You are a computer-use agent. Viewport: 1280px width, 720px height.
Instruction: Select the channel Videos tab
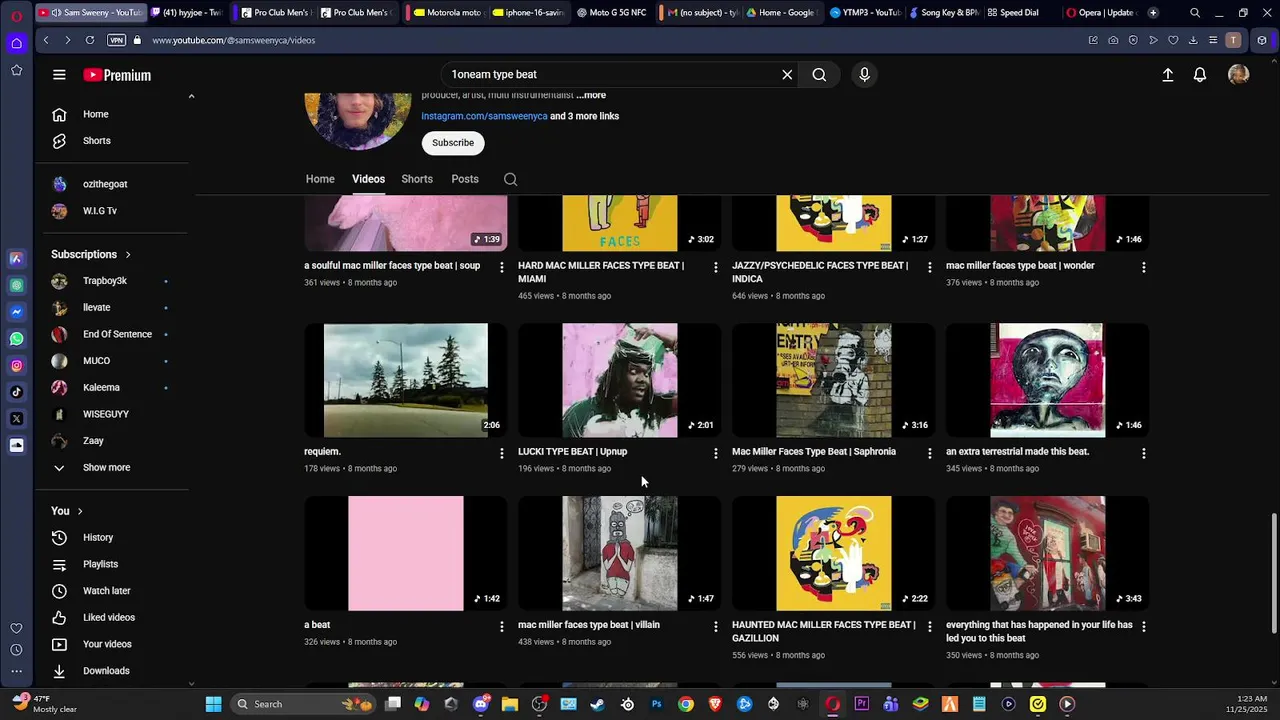pyautogui.click(x=368, y=179)
